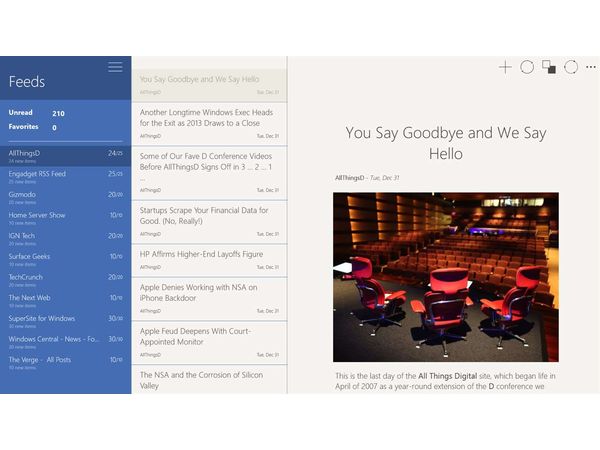Open 'You Say Goodbye and We Say Hello' list item

pos(209,85)
